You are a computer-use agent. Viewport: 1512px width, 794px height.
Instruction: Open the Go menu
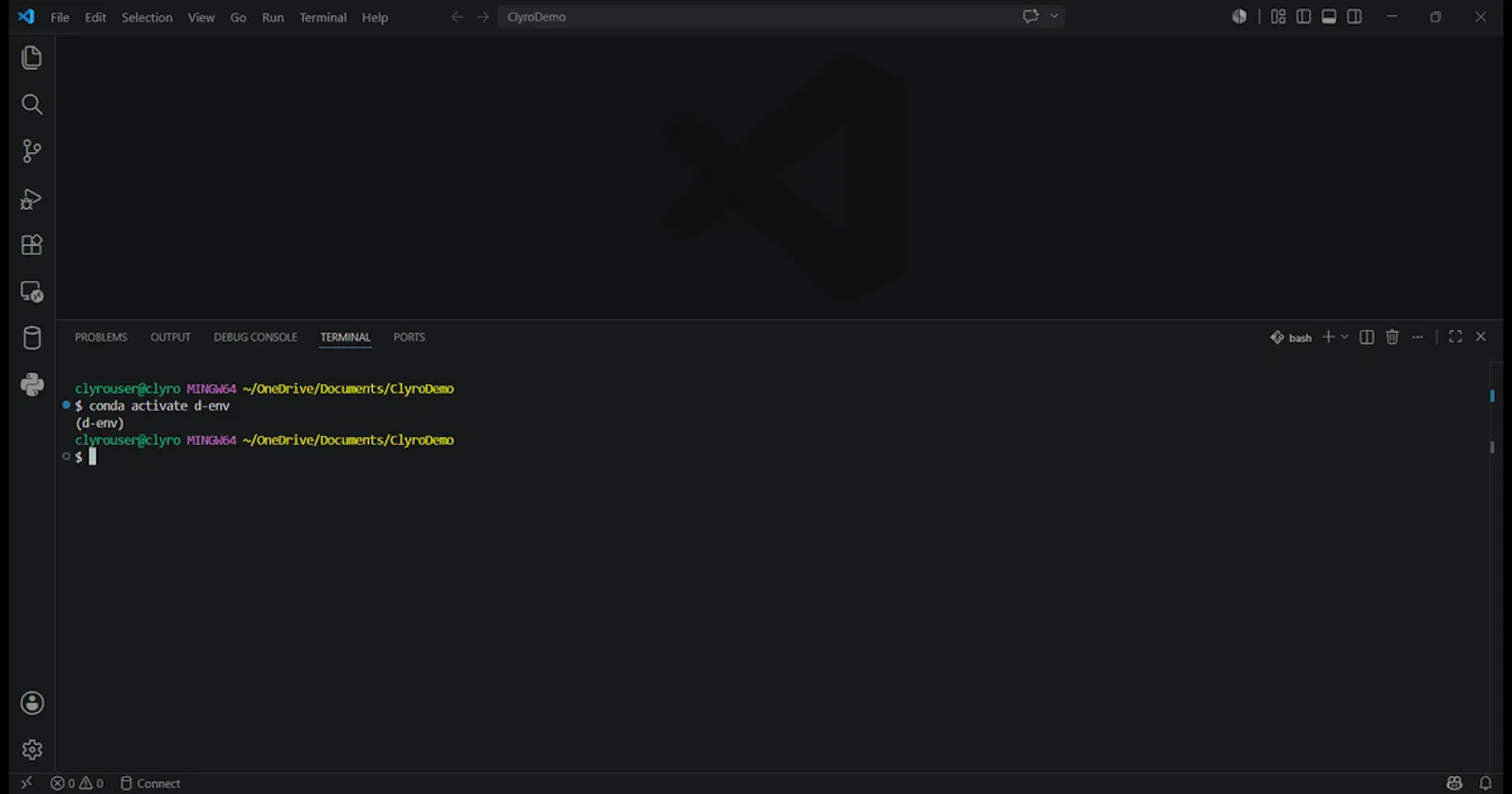tap(238, 17)
